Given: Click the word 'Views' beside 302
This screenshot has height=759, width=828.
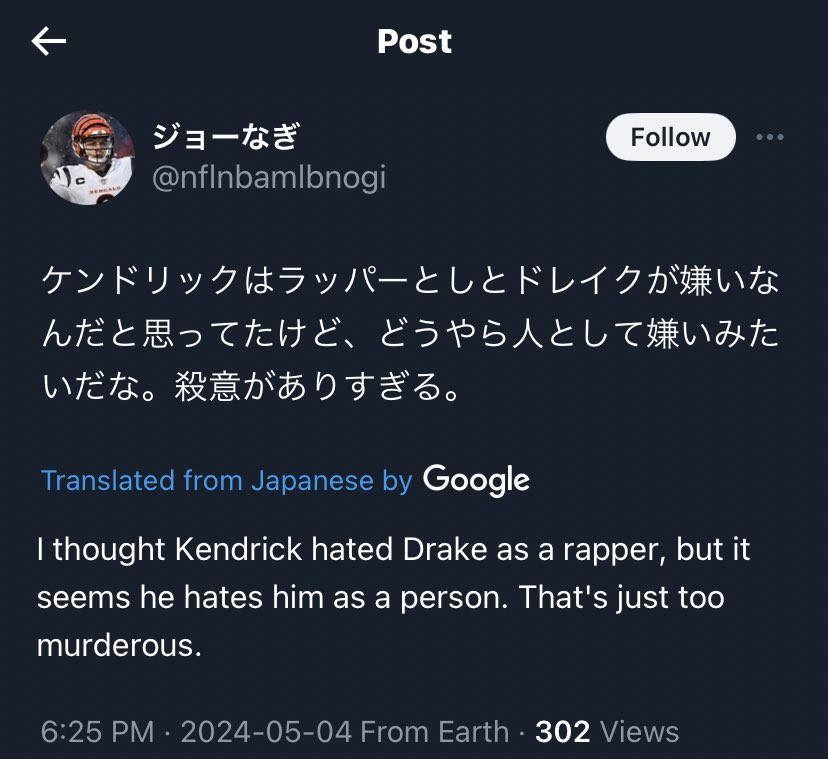Looking at the screenshot, I should click(640, 731).
